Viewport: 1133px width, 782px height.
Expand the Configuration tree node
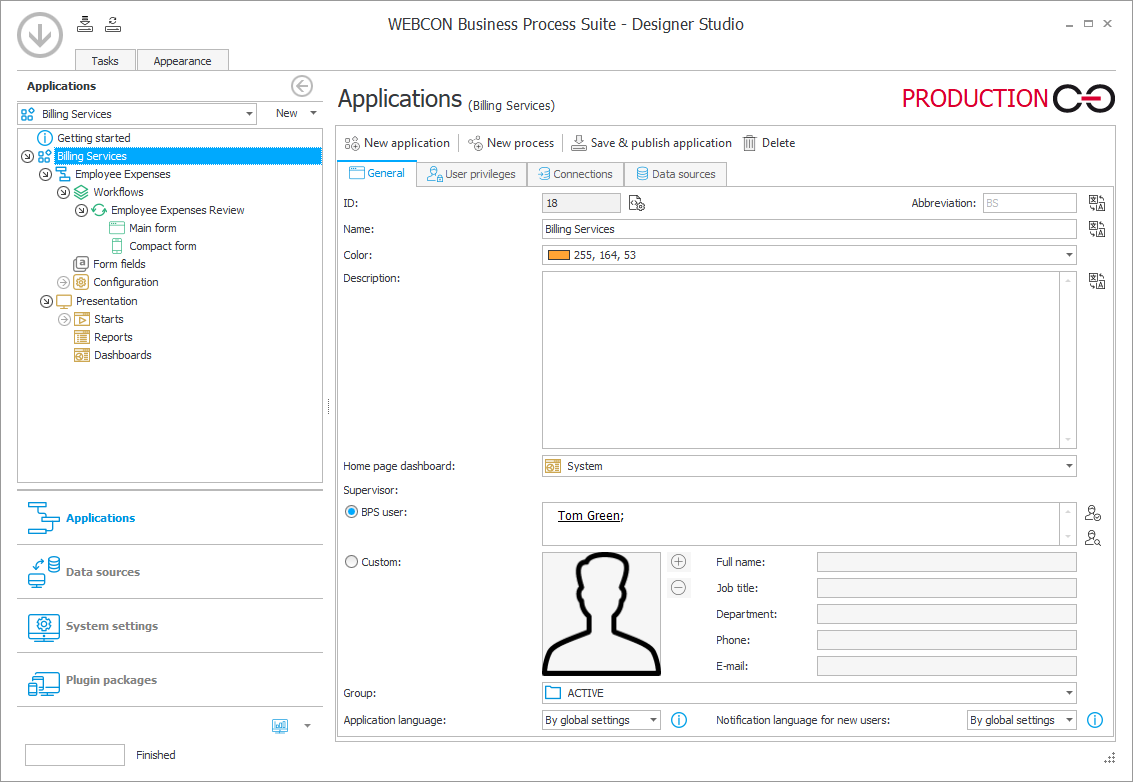click(64, 283)
